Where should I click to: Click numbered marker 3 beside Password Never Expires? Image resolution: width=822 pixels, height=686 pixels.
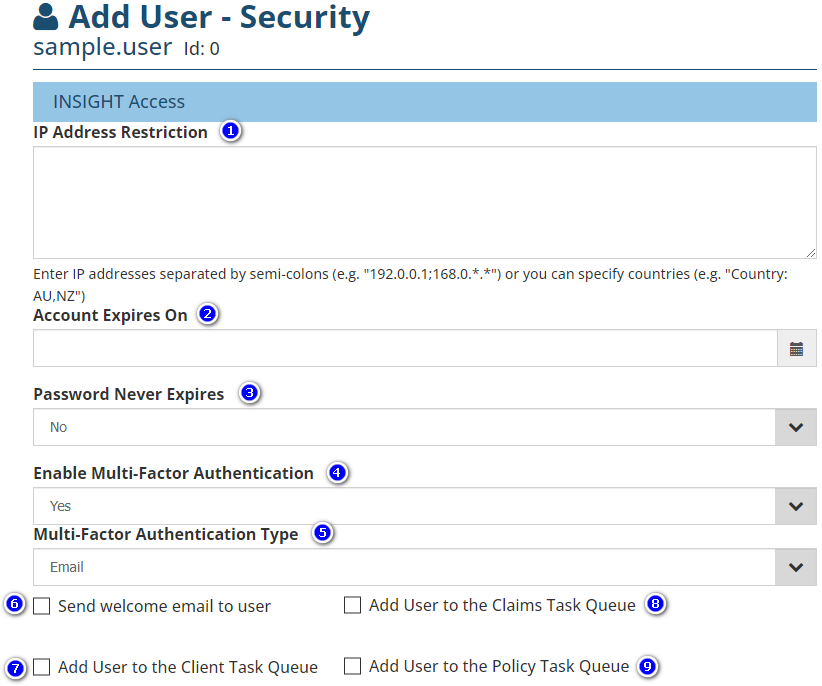click(250, 393)
